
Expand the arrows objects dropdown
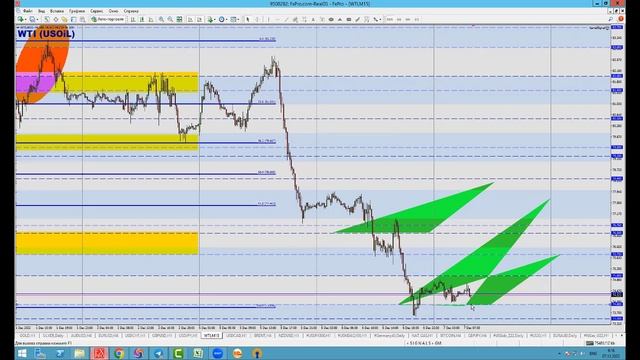coord(380,19)
